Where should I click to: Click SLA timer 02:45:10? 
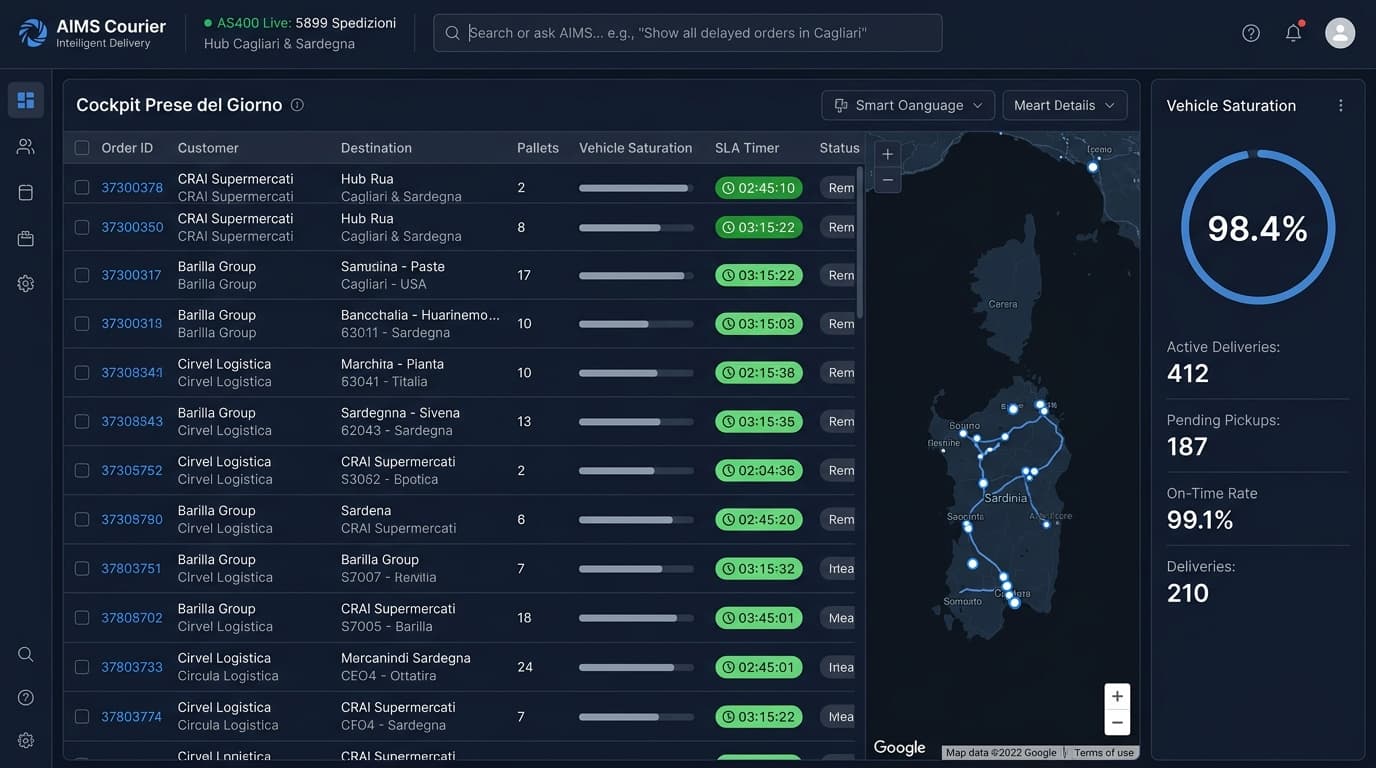coord(759,187)
